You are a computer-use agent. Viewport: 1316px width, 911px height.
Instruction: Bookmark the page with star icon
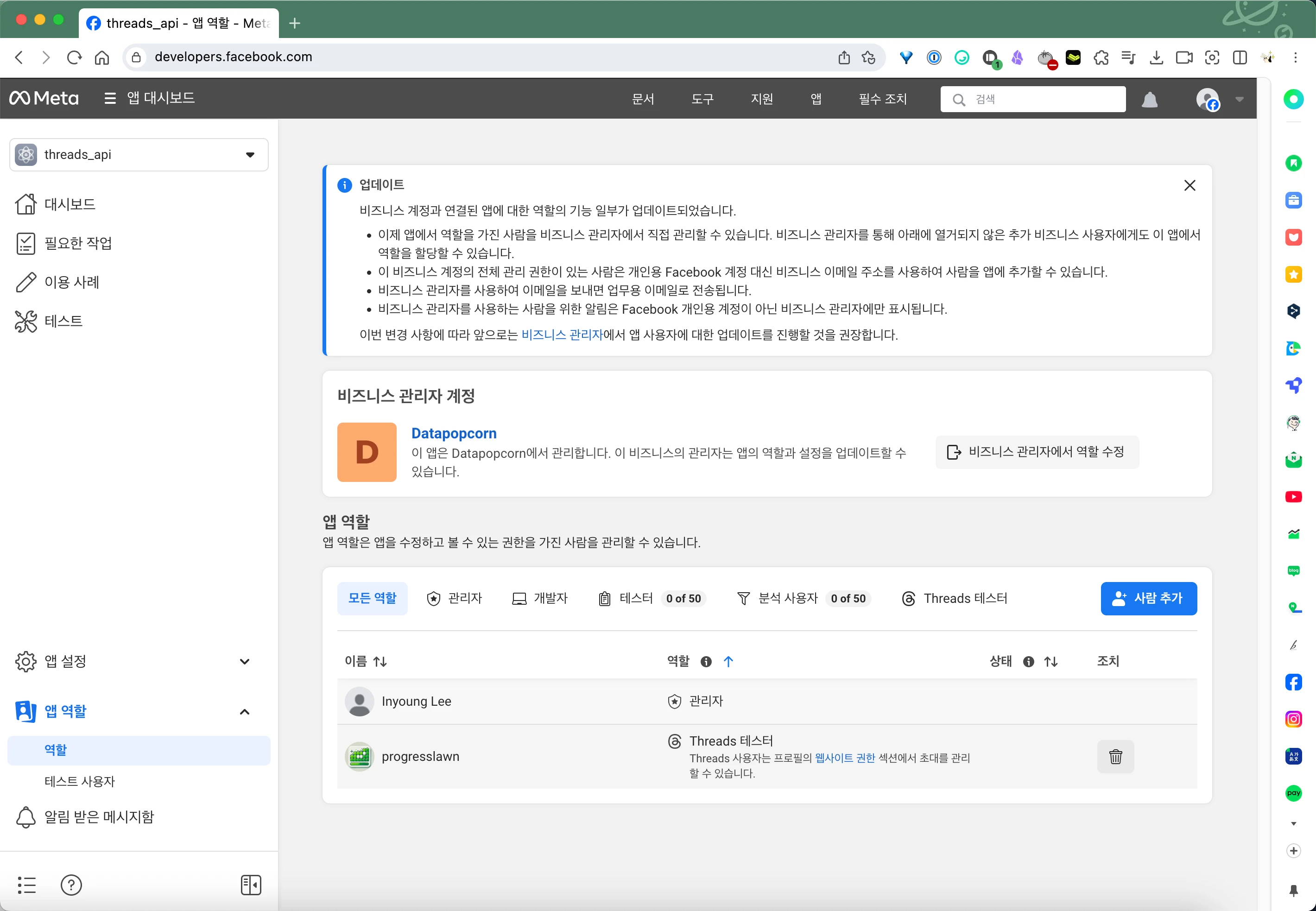pos(868,57)
